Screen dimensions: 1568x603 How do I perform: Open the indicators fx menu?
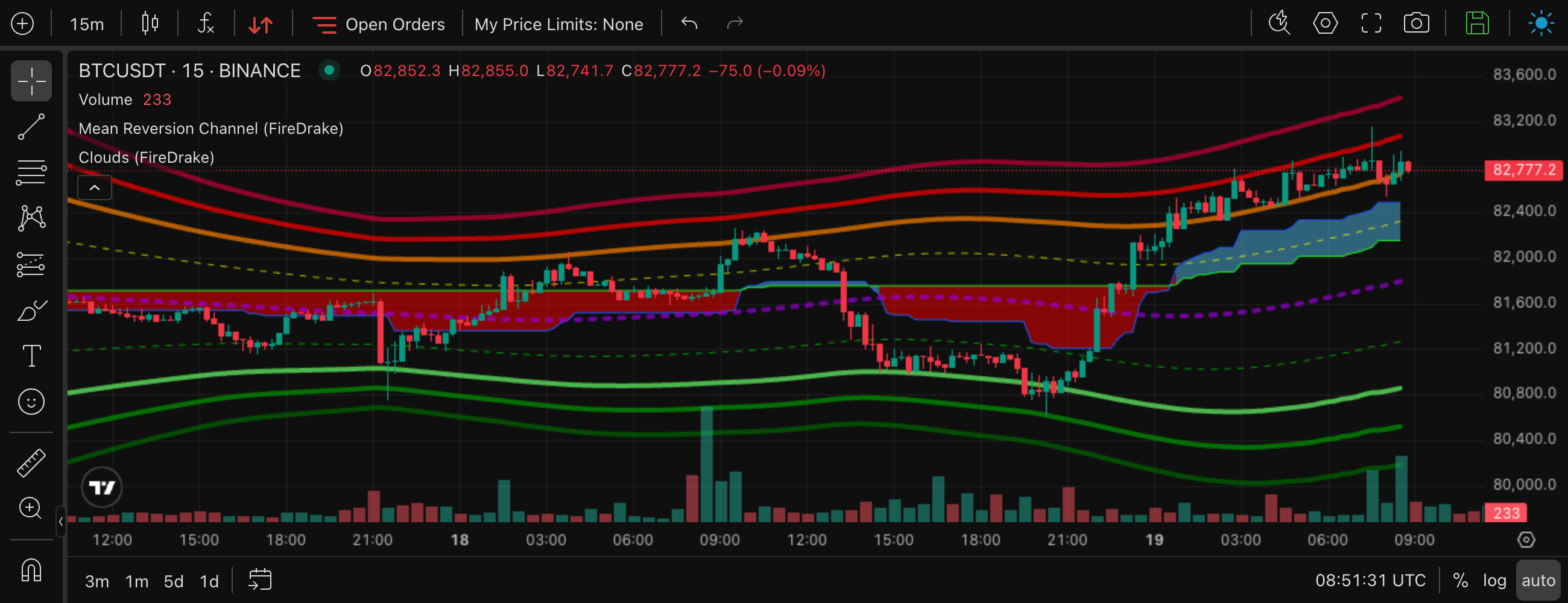pyautogui.click(x=206, y=24)
